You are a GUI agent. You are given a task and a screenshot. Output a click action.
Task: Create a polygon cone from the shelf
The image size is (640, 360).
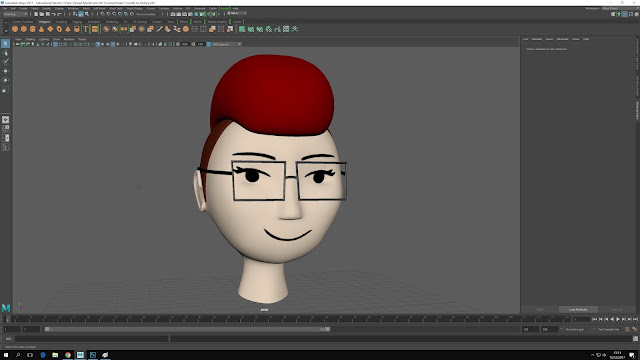(41, 29)
